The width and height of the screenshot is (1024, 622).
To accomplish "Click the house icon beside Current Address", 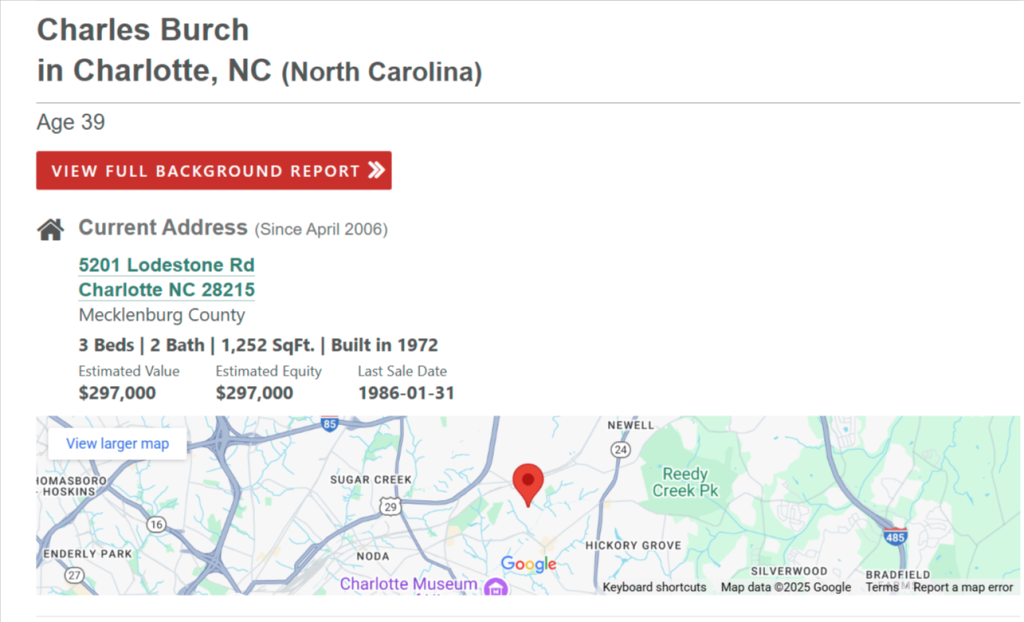I will pos(50,228).
